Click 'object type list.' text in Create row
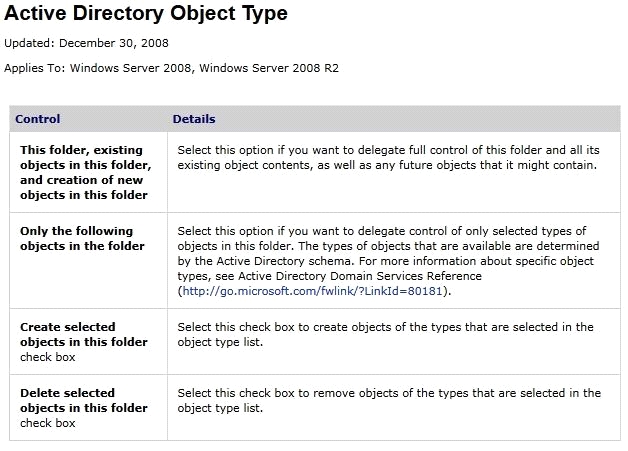 pyautogui.click(x=220, y=342)
